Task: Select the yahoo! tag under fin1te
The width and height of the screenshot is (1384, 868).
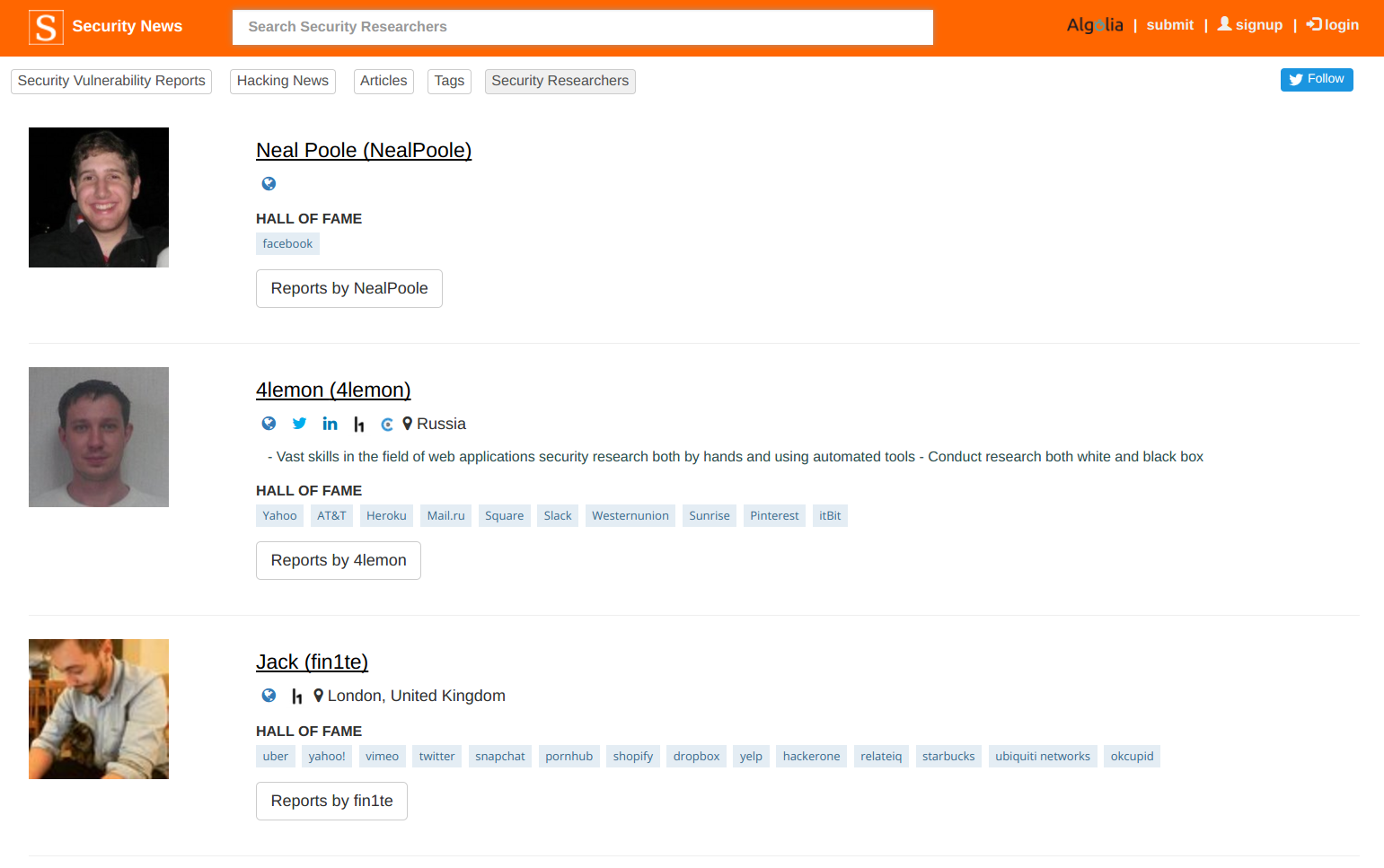Action: [x=327, y=757]
